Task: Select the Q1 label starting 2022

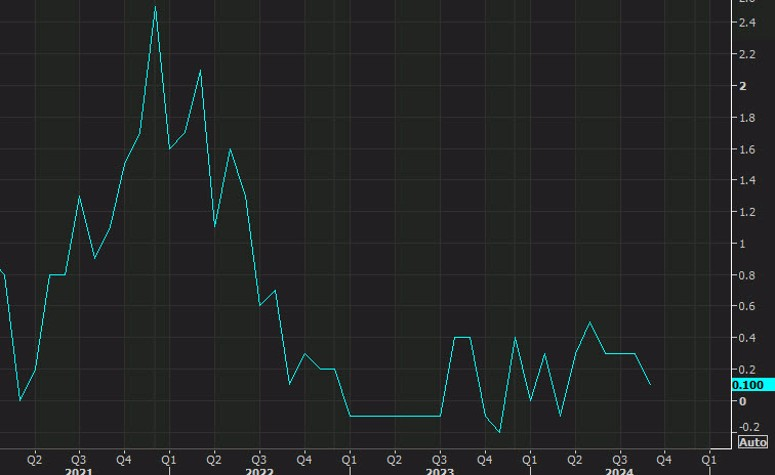Action: 169,460
